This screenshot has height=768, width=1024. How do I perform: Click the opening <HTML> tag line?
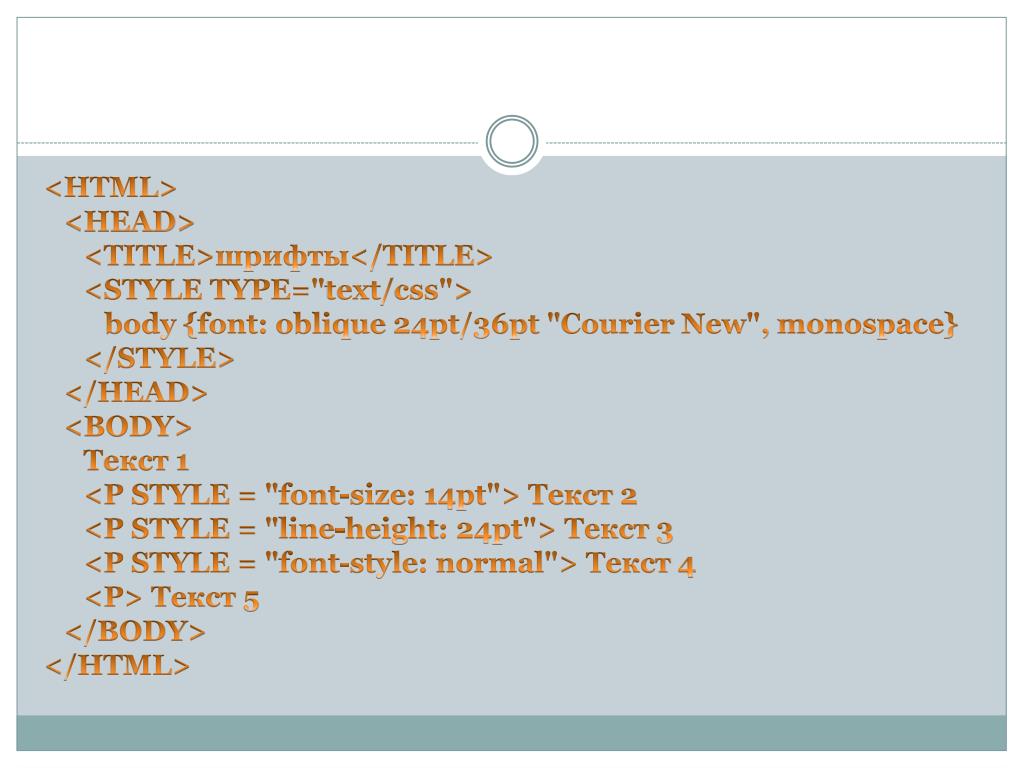coord(111,187)
